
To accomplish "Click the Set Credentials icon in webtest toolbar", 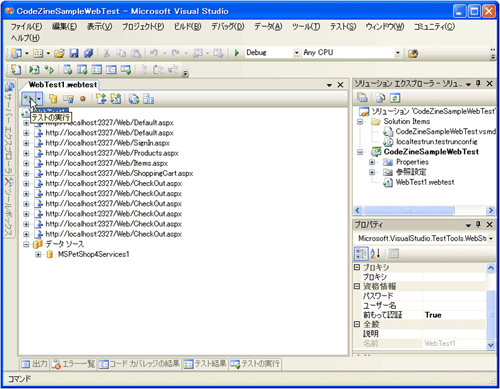I will (x=68, y=99).
